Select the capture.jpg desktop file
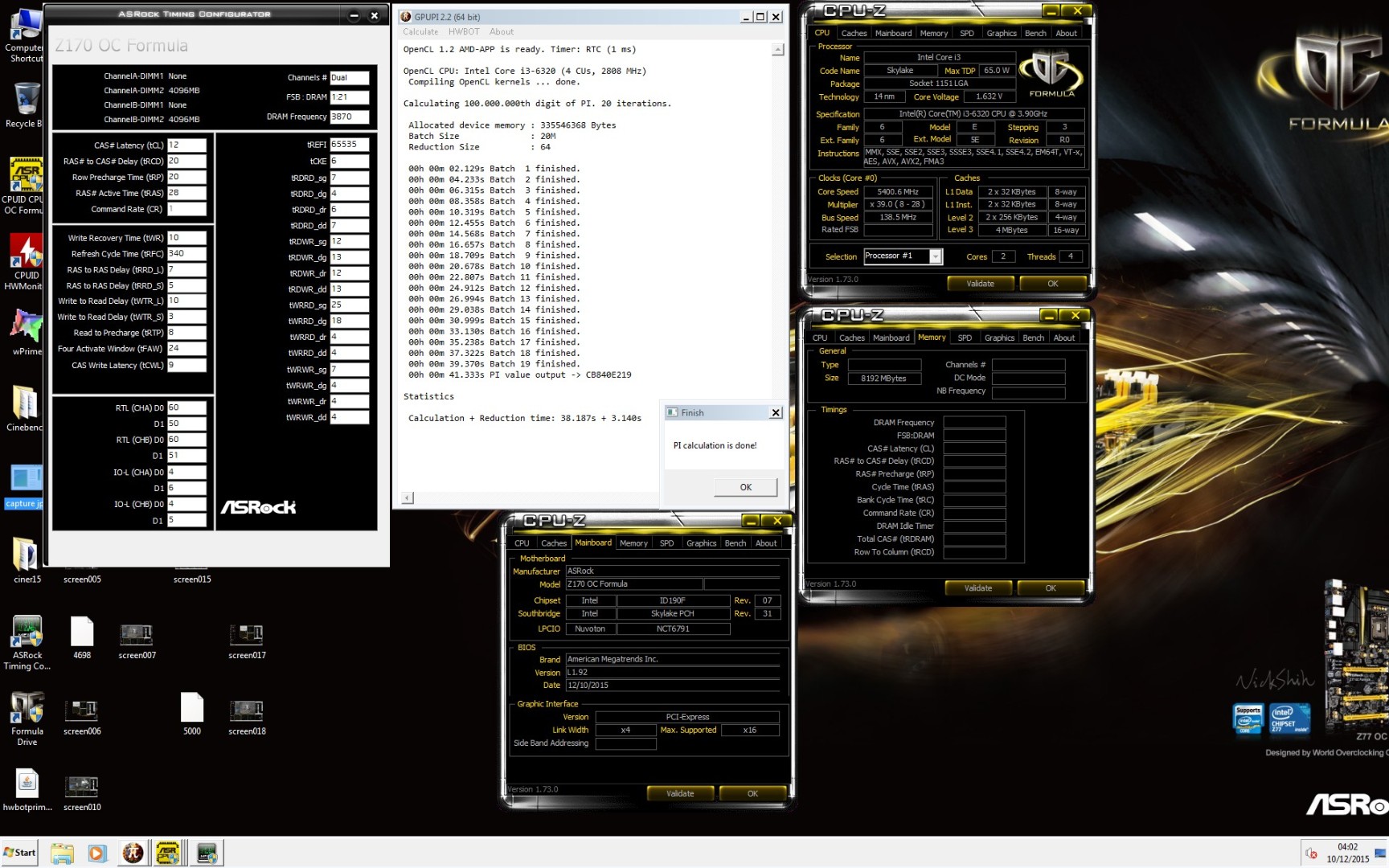This screenshot has width=1389, height=868. click(26, 485)
